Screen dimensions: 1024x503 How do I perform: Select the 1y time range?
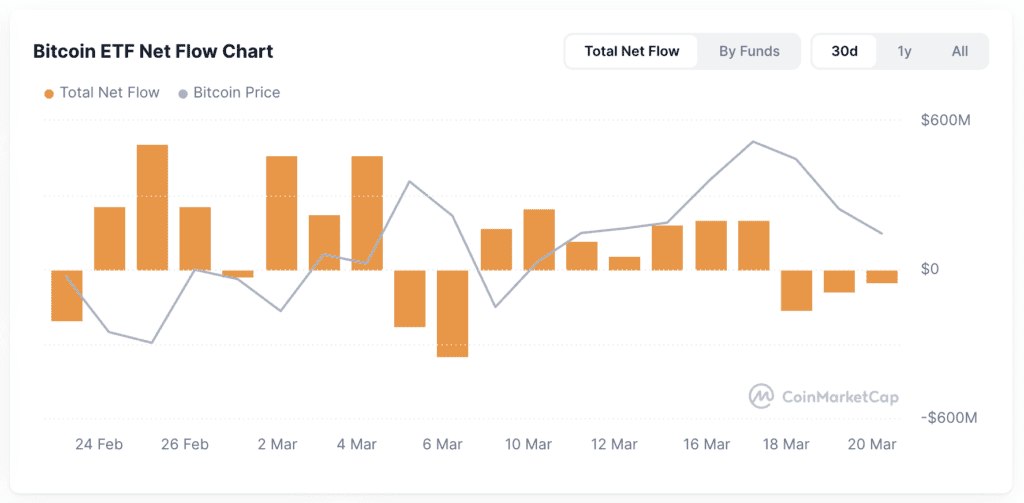pos(904,51)
